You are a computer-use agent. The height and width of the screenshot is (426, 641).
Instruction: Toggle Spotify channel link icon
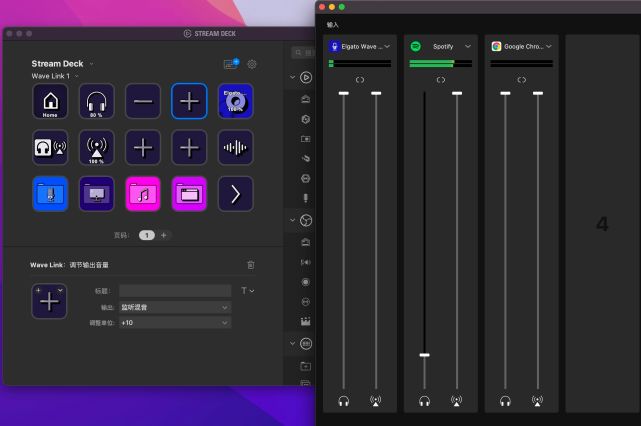tap(441, 80)
